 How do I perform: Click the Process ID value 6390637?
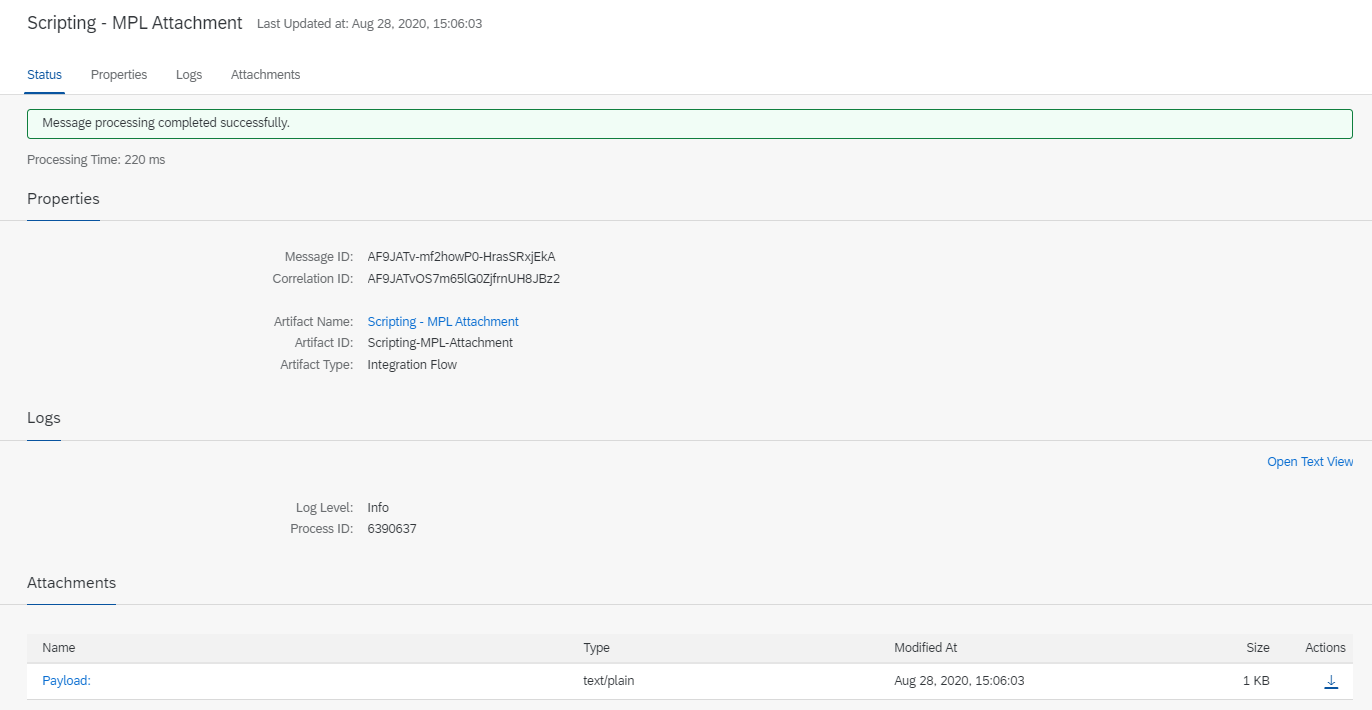coord(392,529)
